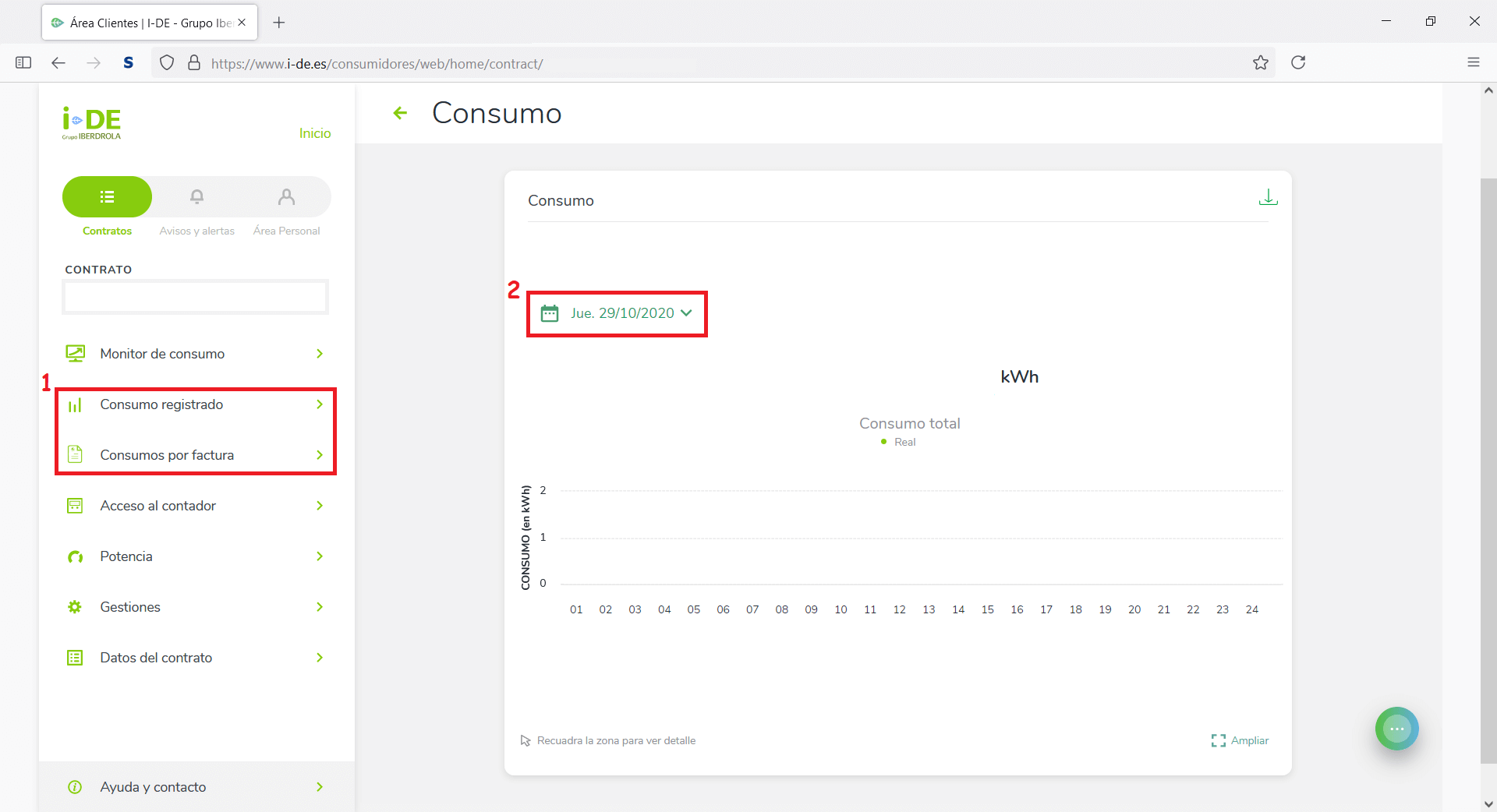The width and height of the screenshot is (1497, 812).
Task: Click the CONTRATO input field
Action: (195, 297)
